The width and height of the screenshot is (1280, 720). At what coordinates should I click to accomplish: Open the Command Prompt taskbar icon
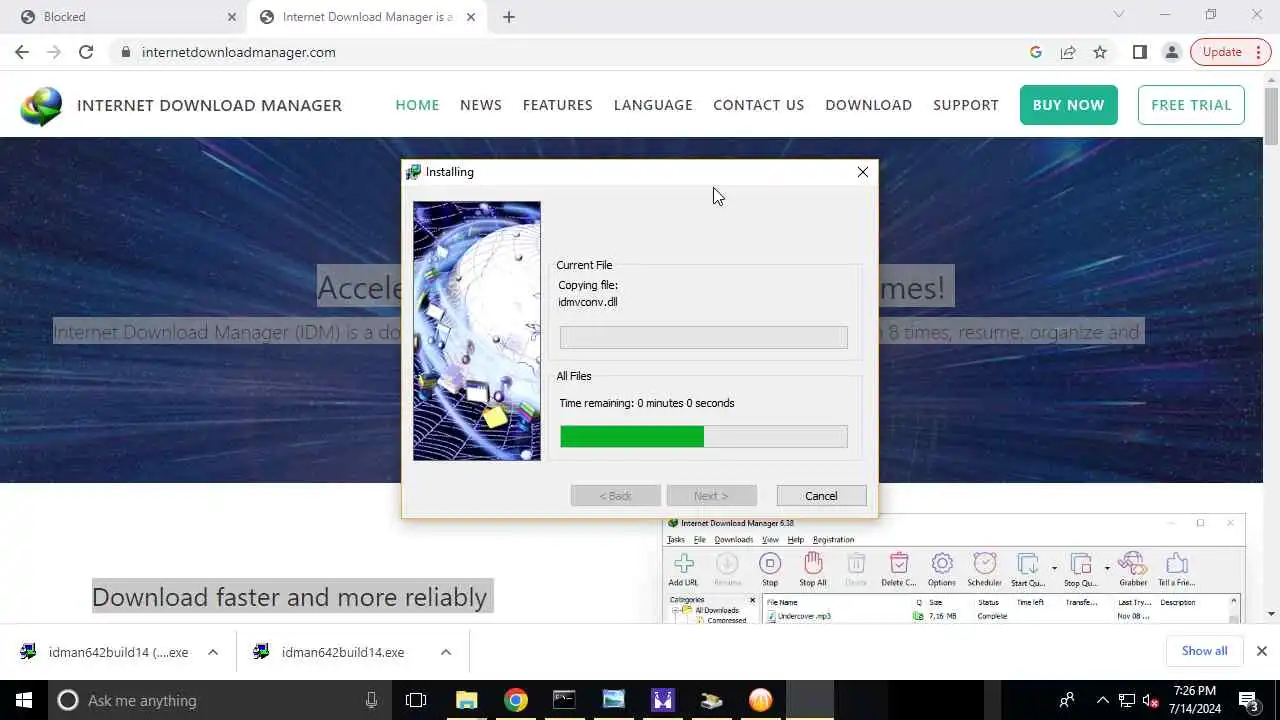564,700
